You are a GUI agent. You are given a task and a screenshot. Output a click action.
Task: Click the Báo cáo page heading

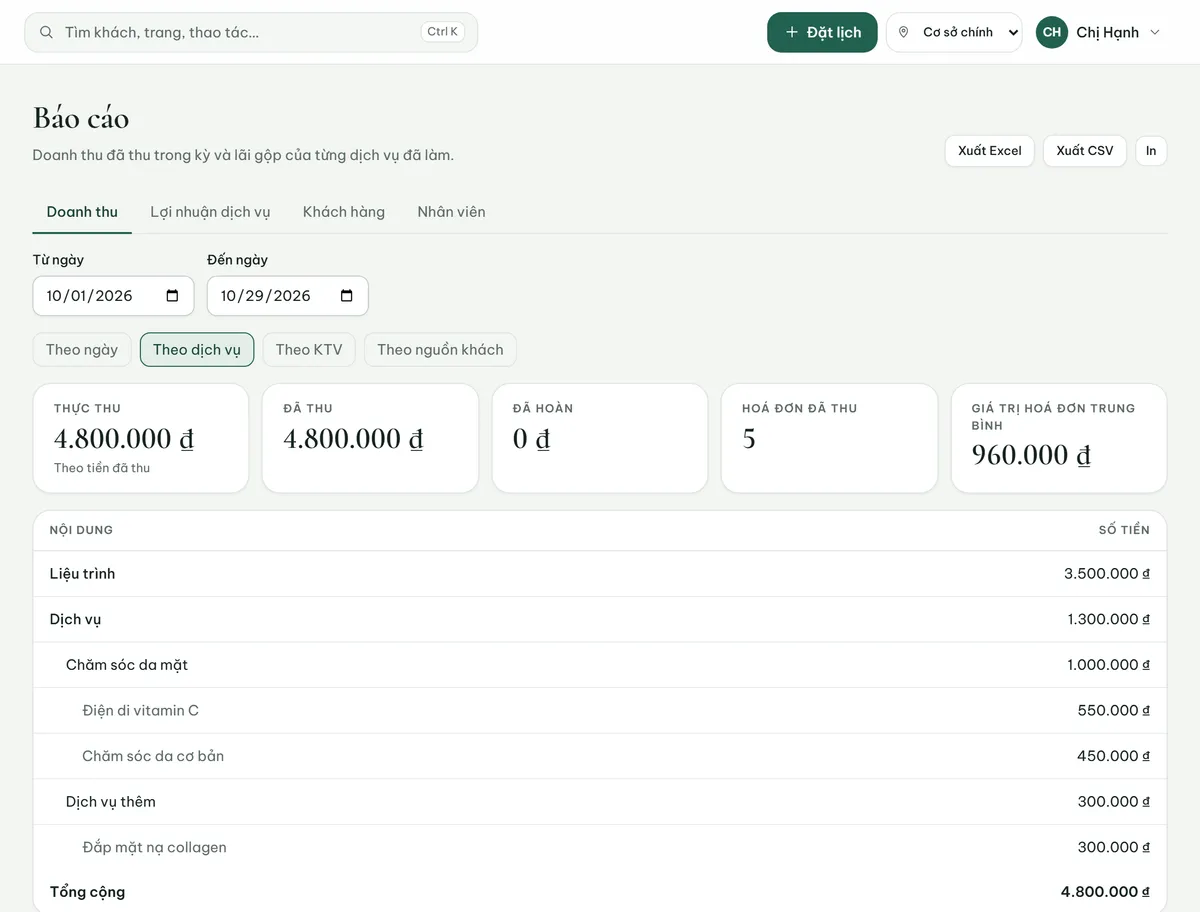[81, 118]
